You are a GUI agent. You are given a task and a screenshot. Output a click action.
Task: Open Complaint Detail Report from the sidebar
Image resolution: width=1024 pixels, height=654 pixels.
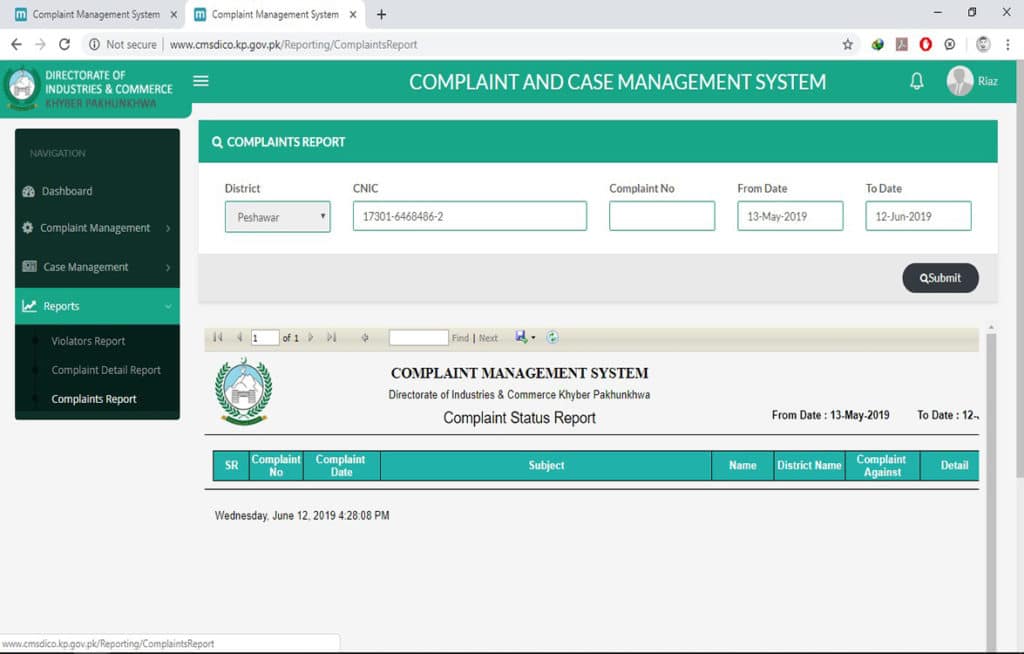tap(106, 370)
